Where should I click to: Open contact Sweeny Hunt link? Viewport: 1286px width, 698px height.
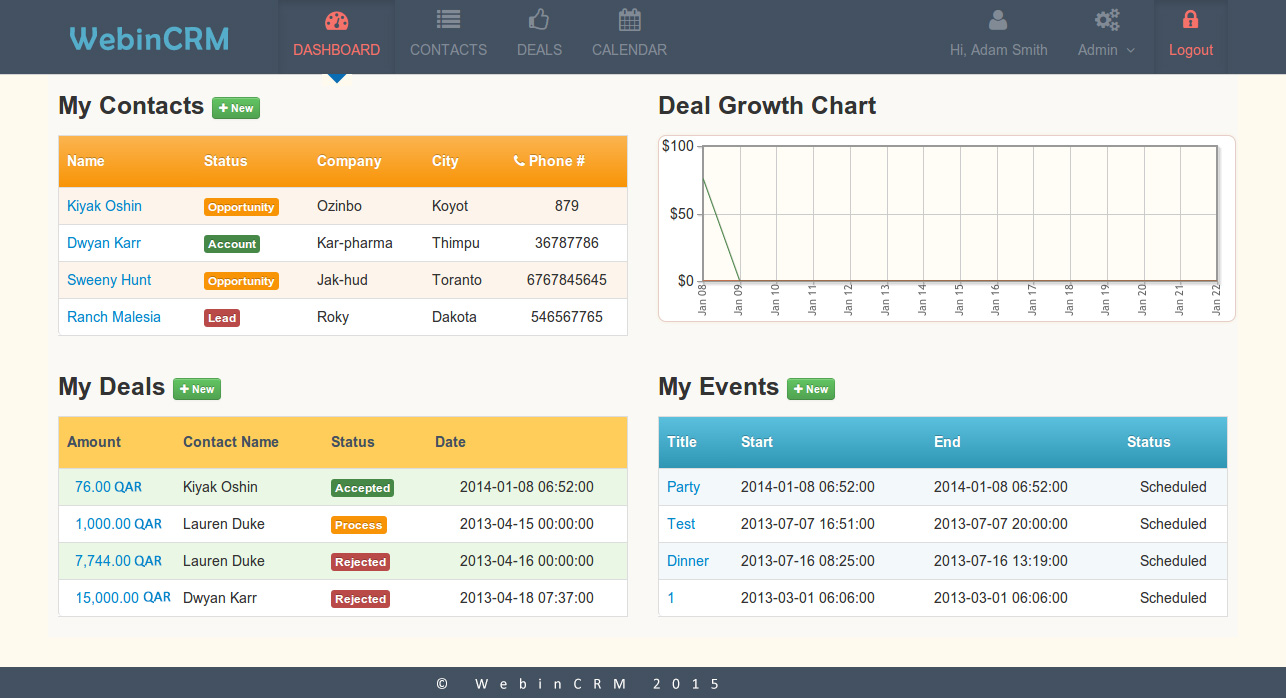[x=109, y=280]
